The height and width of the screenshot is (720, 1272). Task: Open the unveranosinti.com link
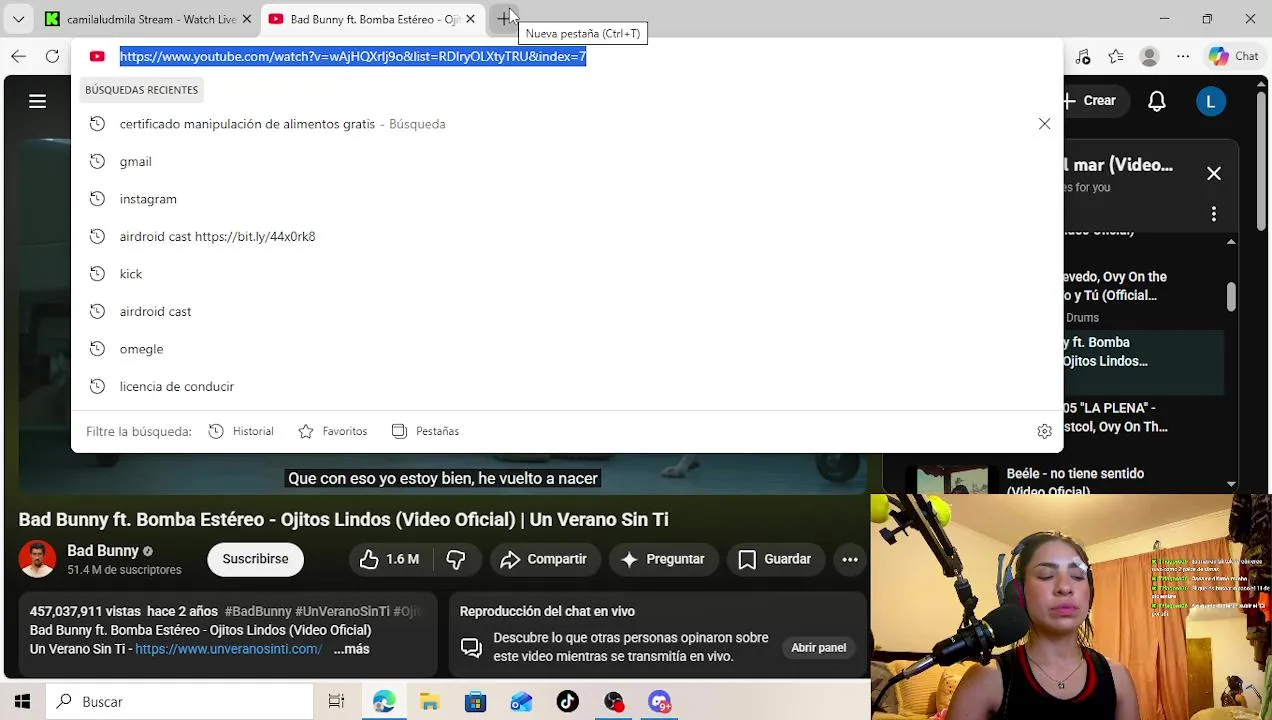point(228,649)
